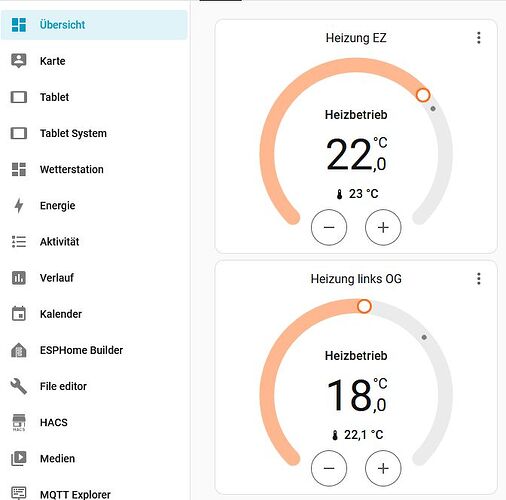Click the 22,0 °C target value

pyautogui.click(x=356, y=154)
